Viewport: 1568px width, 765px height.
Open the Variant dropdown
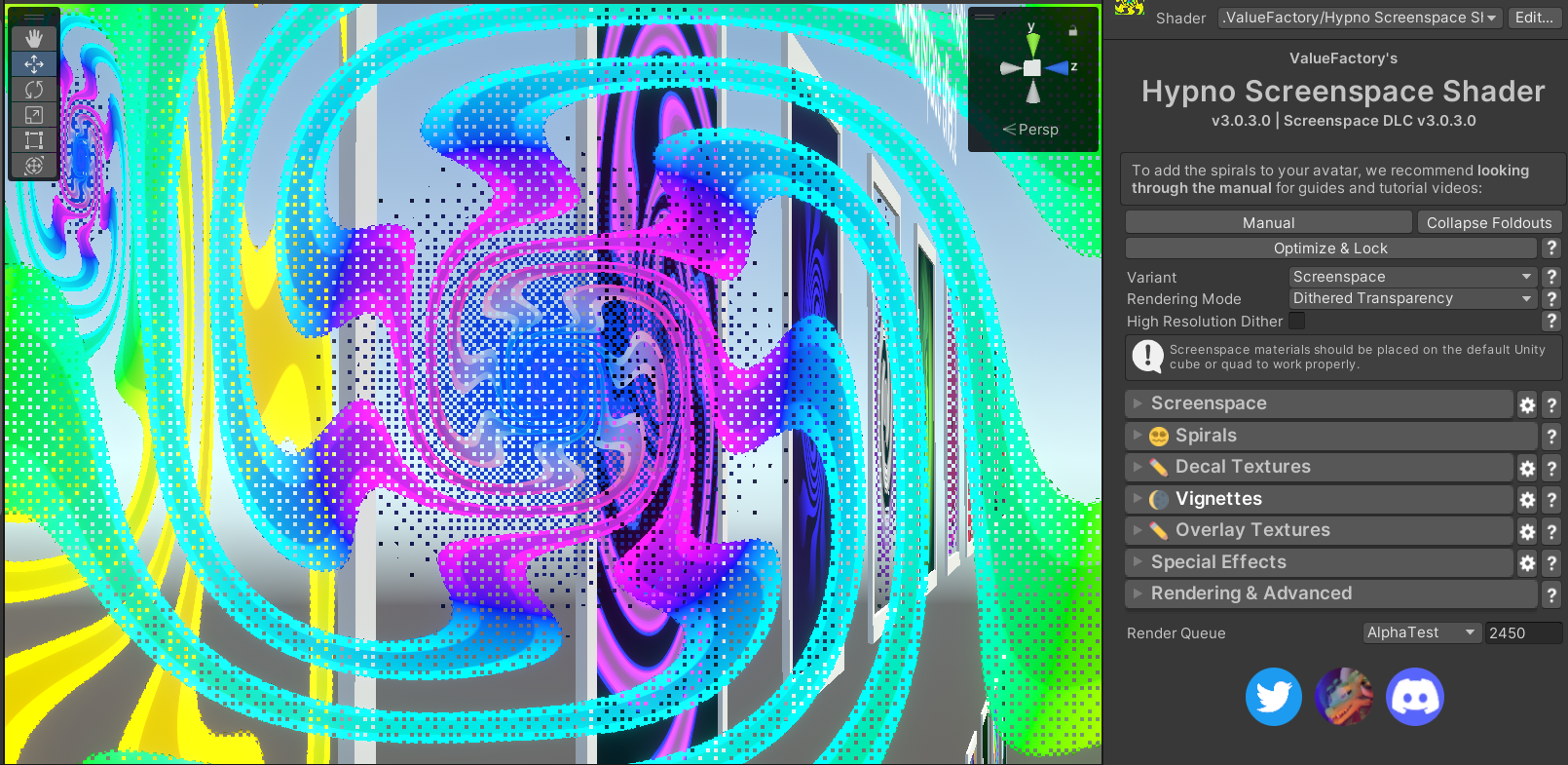pos(1412,277)
